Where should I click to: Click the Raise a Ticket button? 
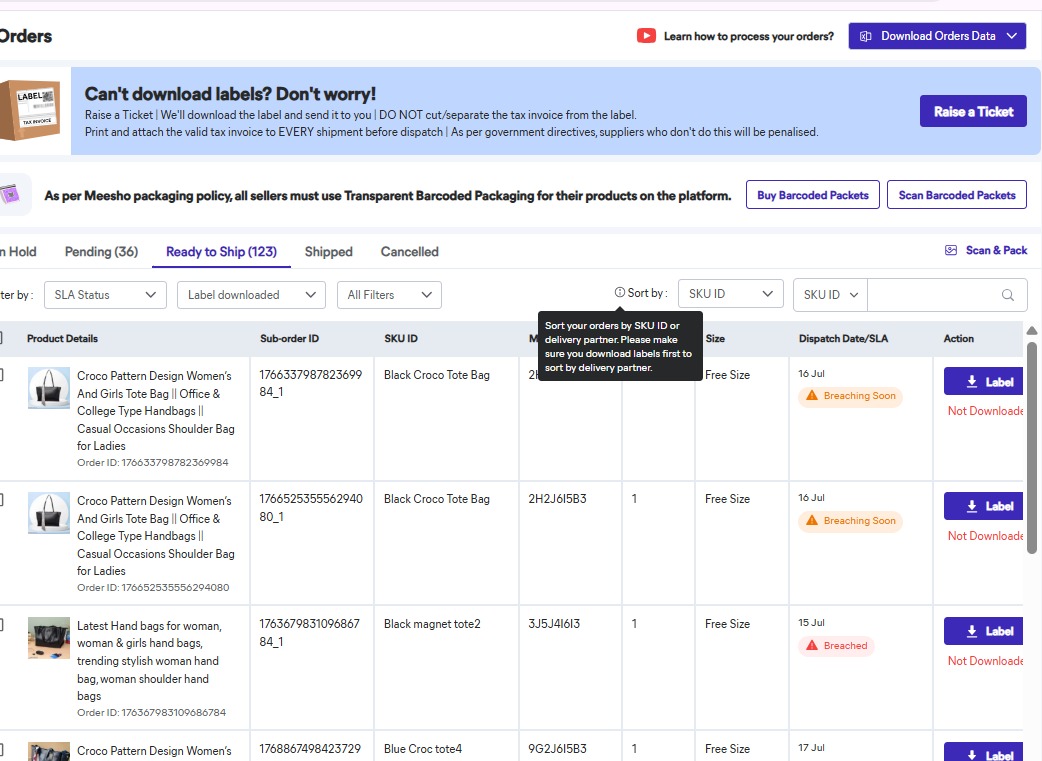coord(973,112)
